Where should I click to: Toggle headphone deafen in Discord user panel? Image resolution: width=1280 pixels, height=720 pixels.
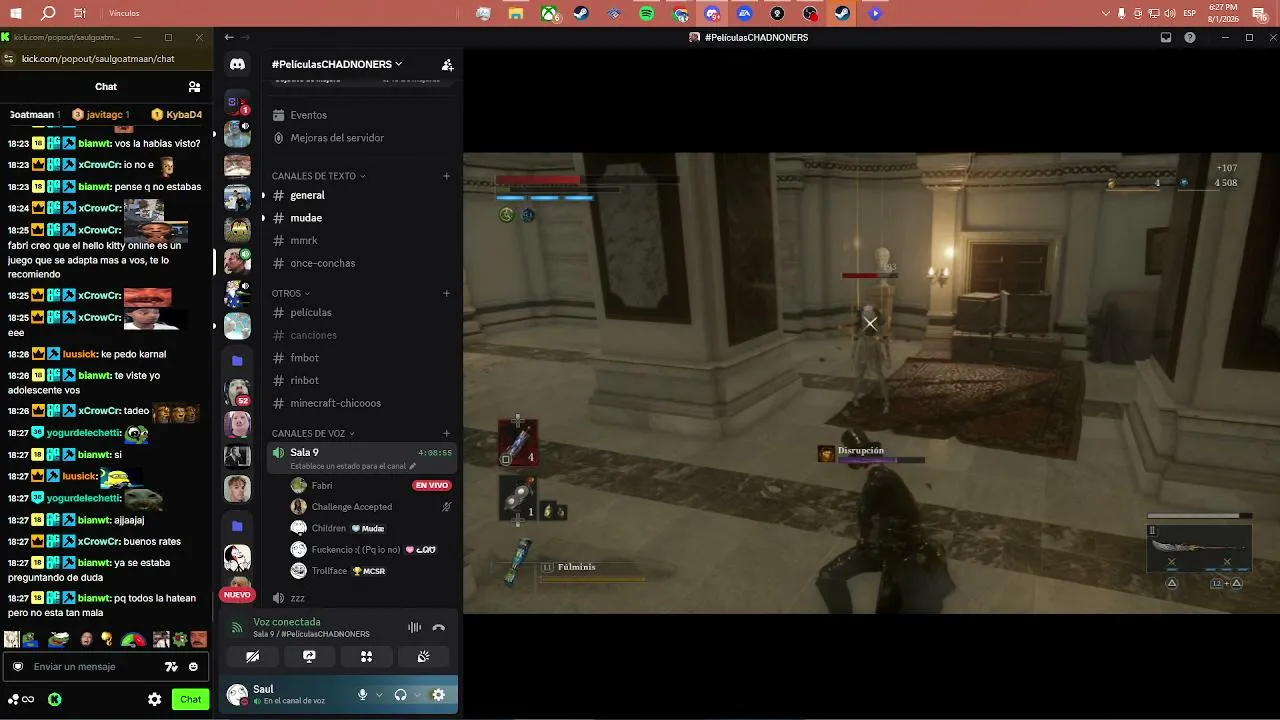pyautogui.click(x=400, y=695)
